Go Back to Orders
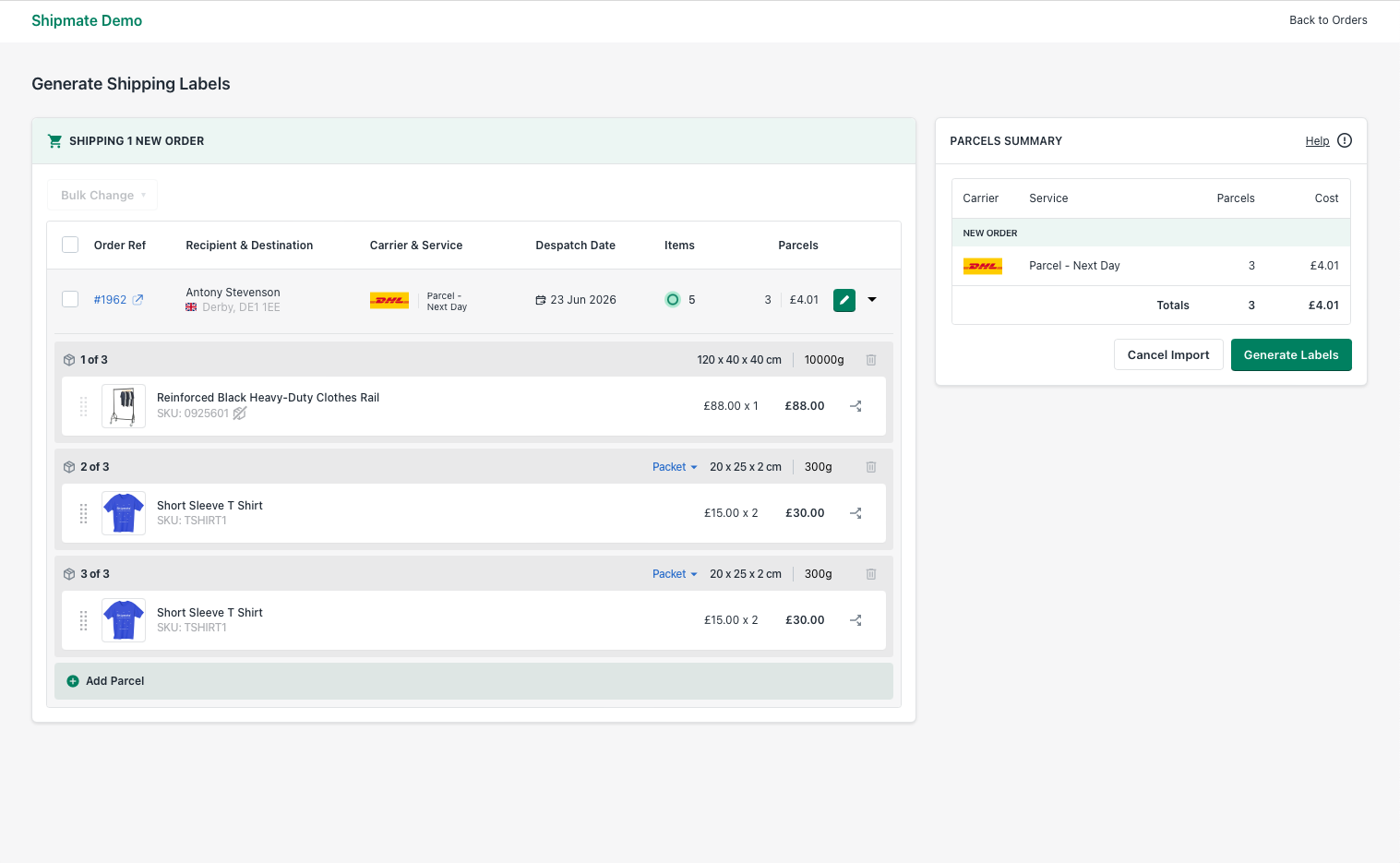The width and height of the screenshot is (1400, 863). point(1328,20)
